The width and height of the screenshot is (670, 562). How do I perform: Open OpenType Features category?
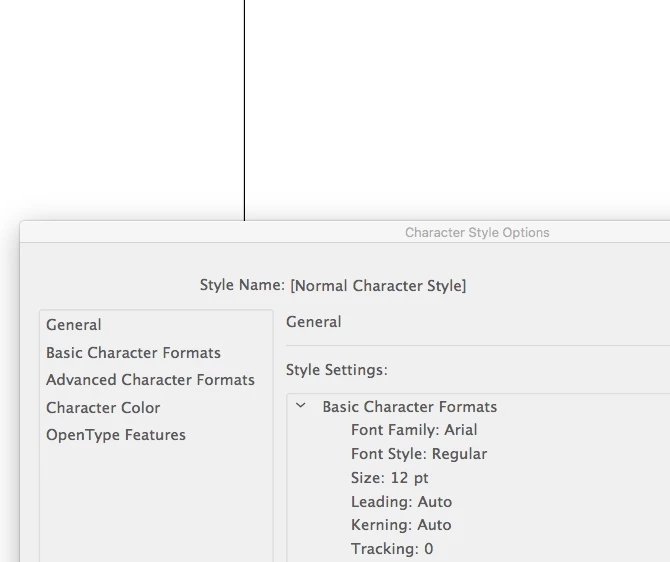(x=116, y=435)
